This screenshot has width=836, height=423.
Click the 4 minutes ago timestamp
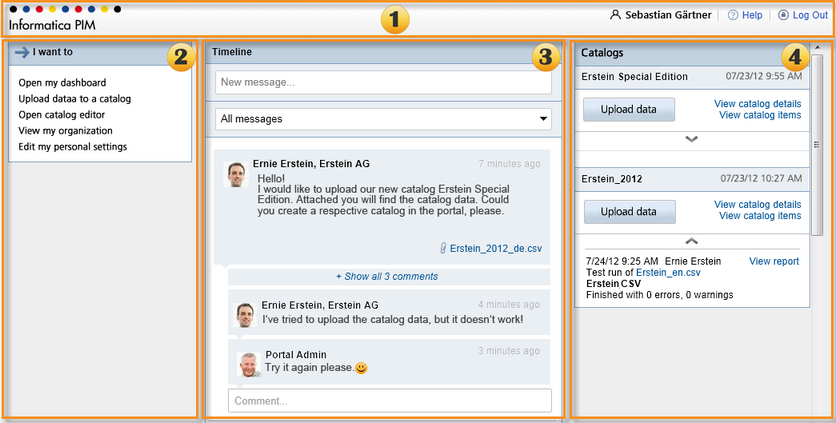coord(509,305)
